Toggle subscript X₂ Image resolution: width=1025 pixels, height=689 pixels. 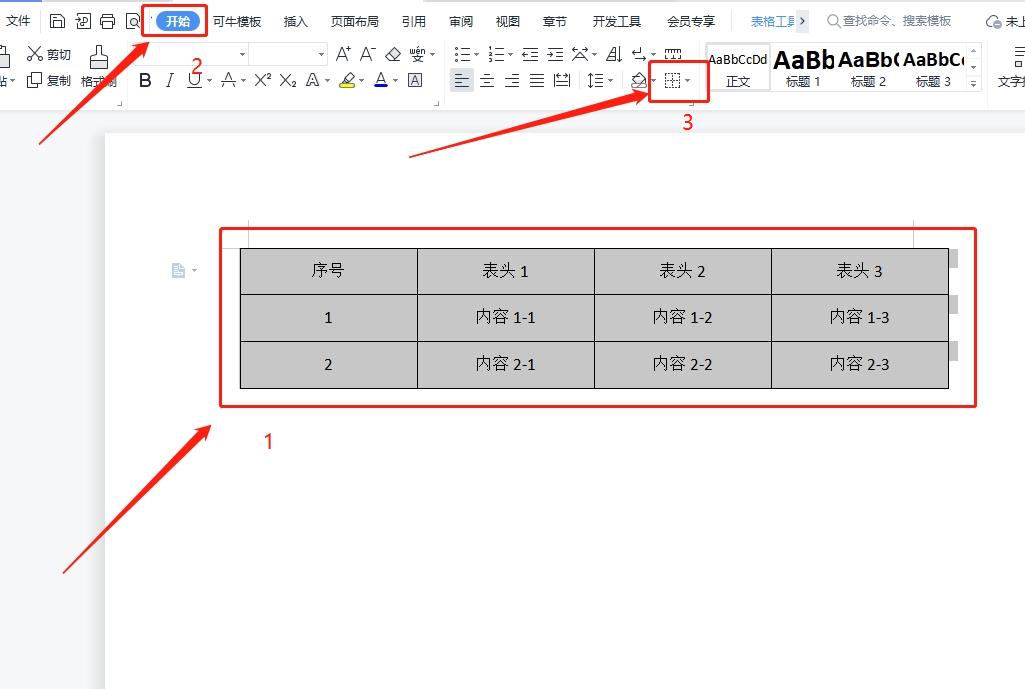point(288,80)
